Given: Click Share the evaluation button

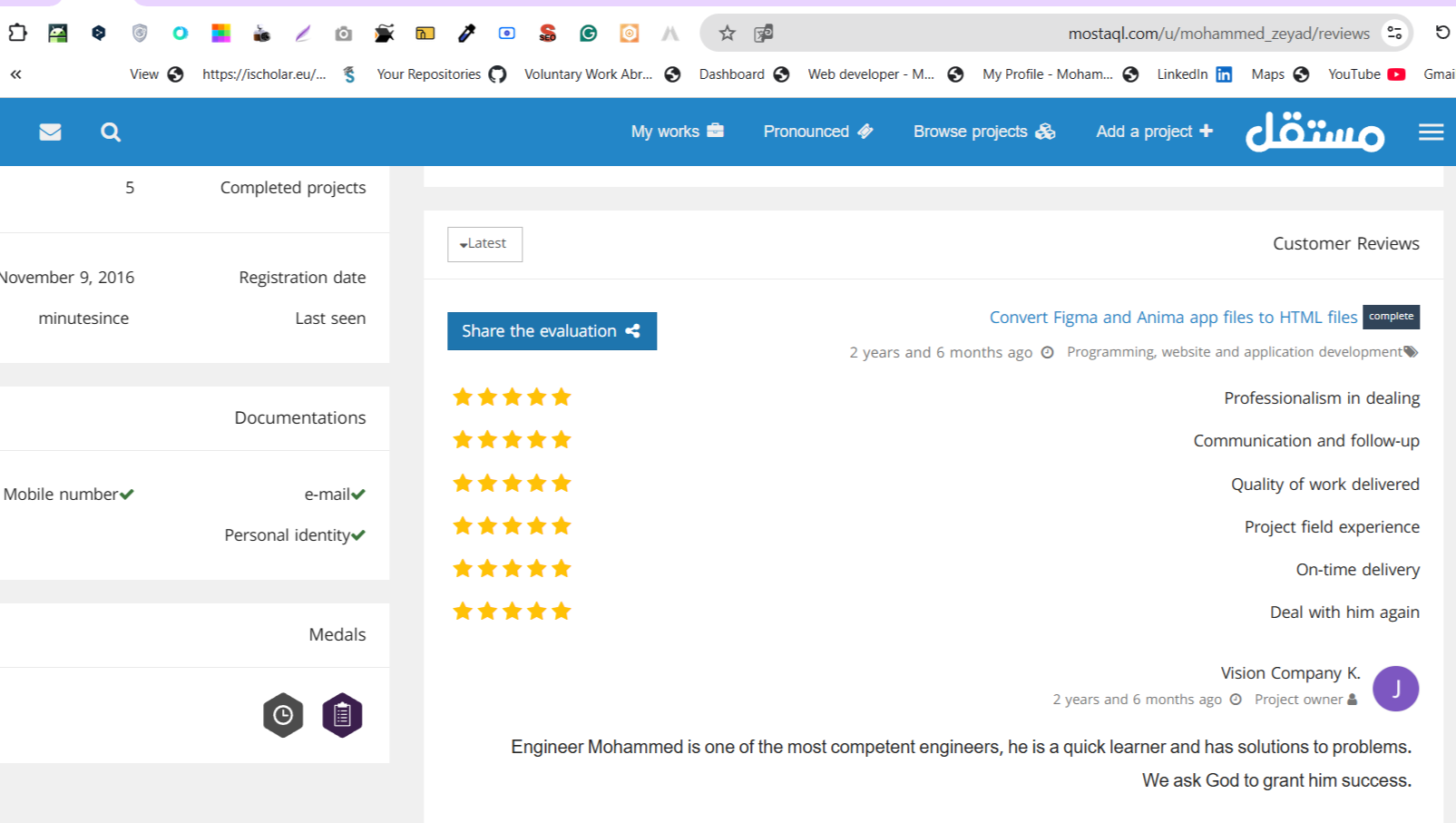Looking at the screenshot, I should pos(552,331).
